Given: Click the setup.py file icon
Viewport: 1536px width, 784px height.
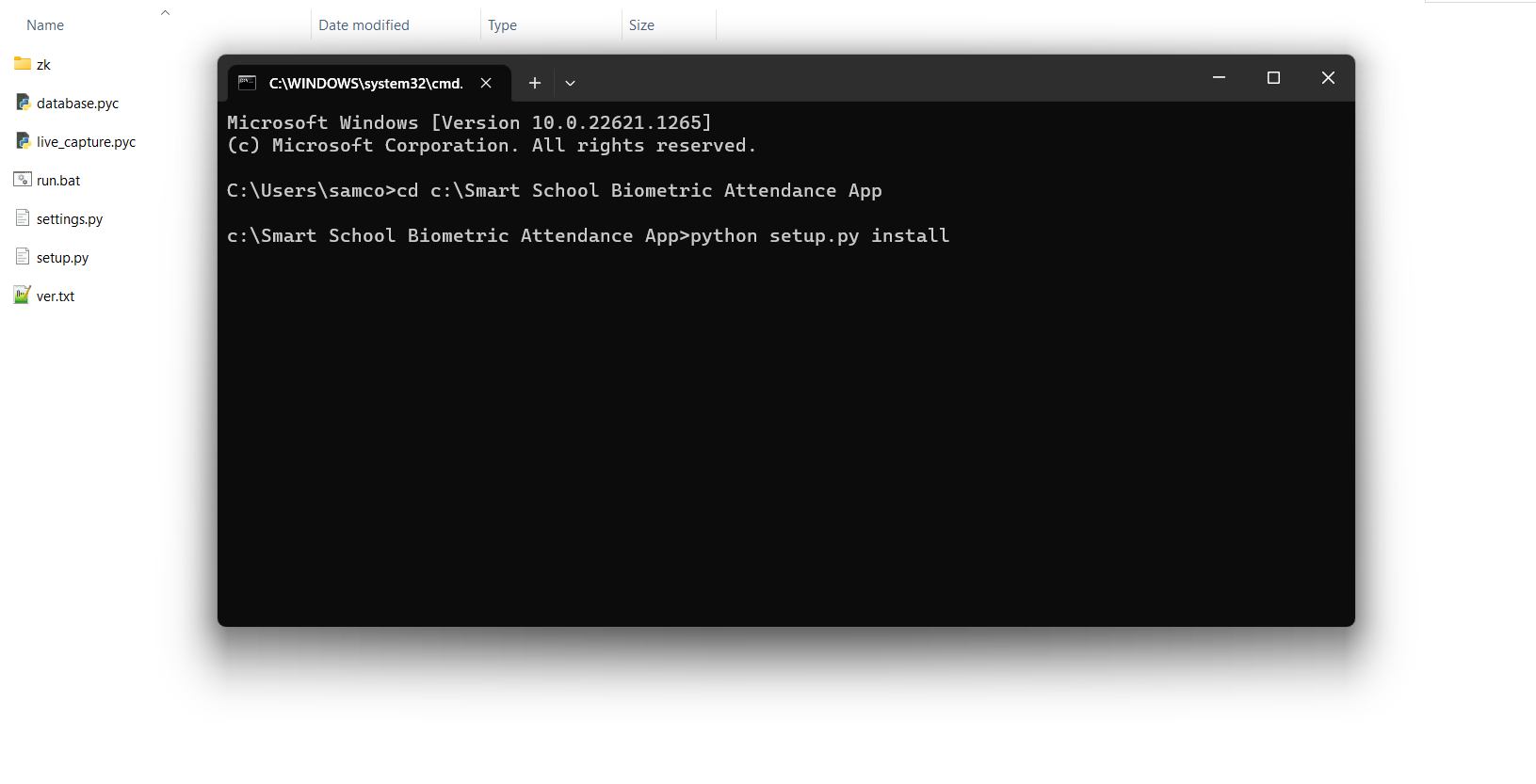Looking at the screenshot, I should tap(23, 257).
